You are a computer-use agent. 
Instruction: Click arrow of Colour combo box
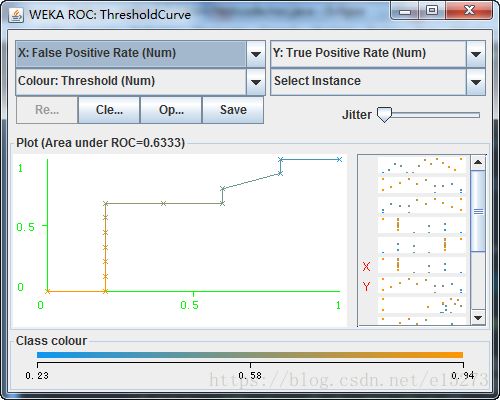256,82
